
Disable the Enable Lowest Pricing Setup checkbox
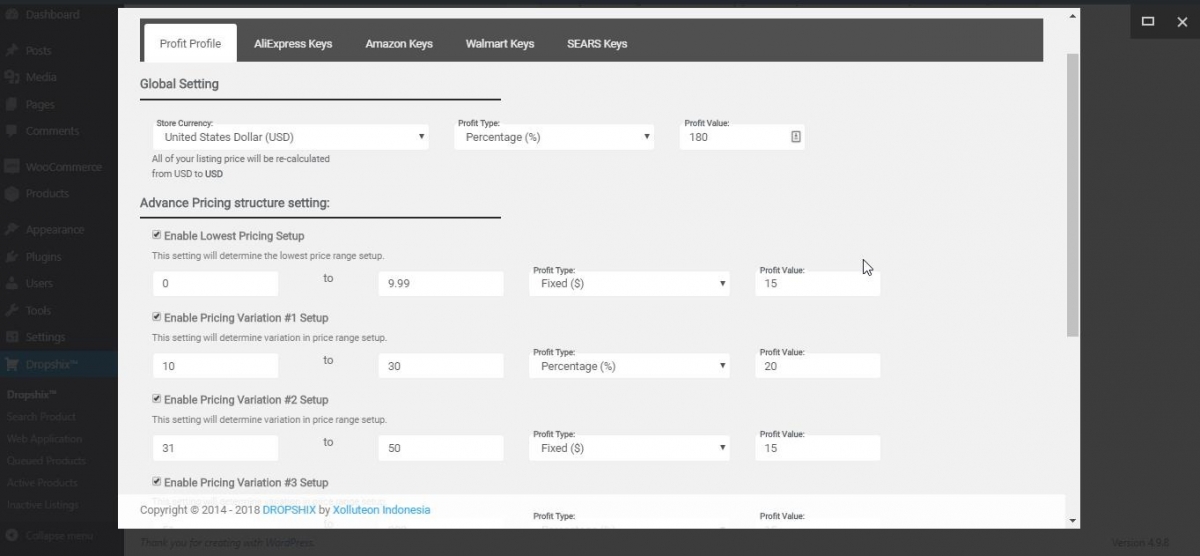[x=157, y=235]
